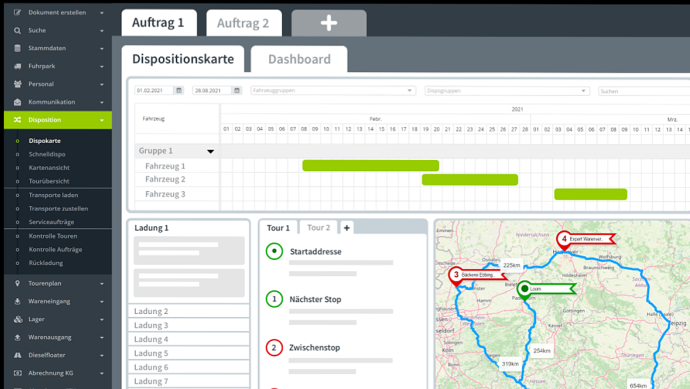Expand the Stammdaten menu arrow
690x389 pixels.
click(102, 48)
